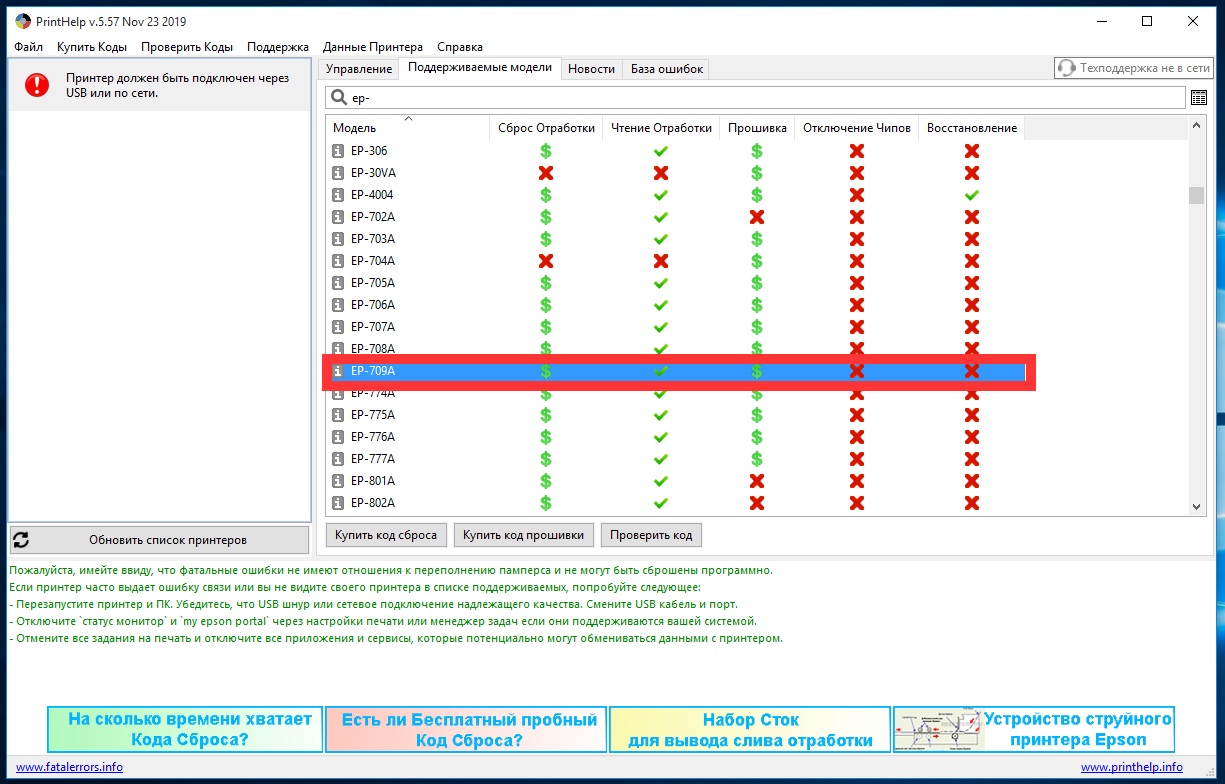Sort by Отключение Чипов column header
Viewport: 1225px width, 784px height.
pos(857,128)
